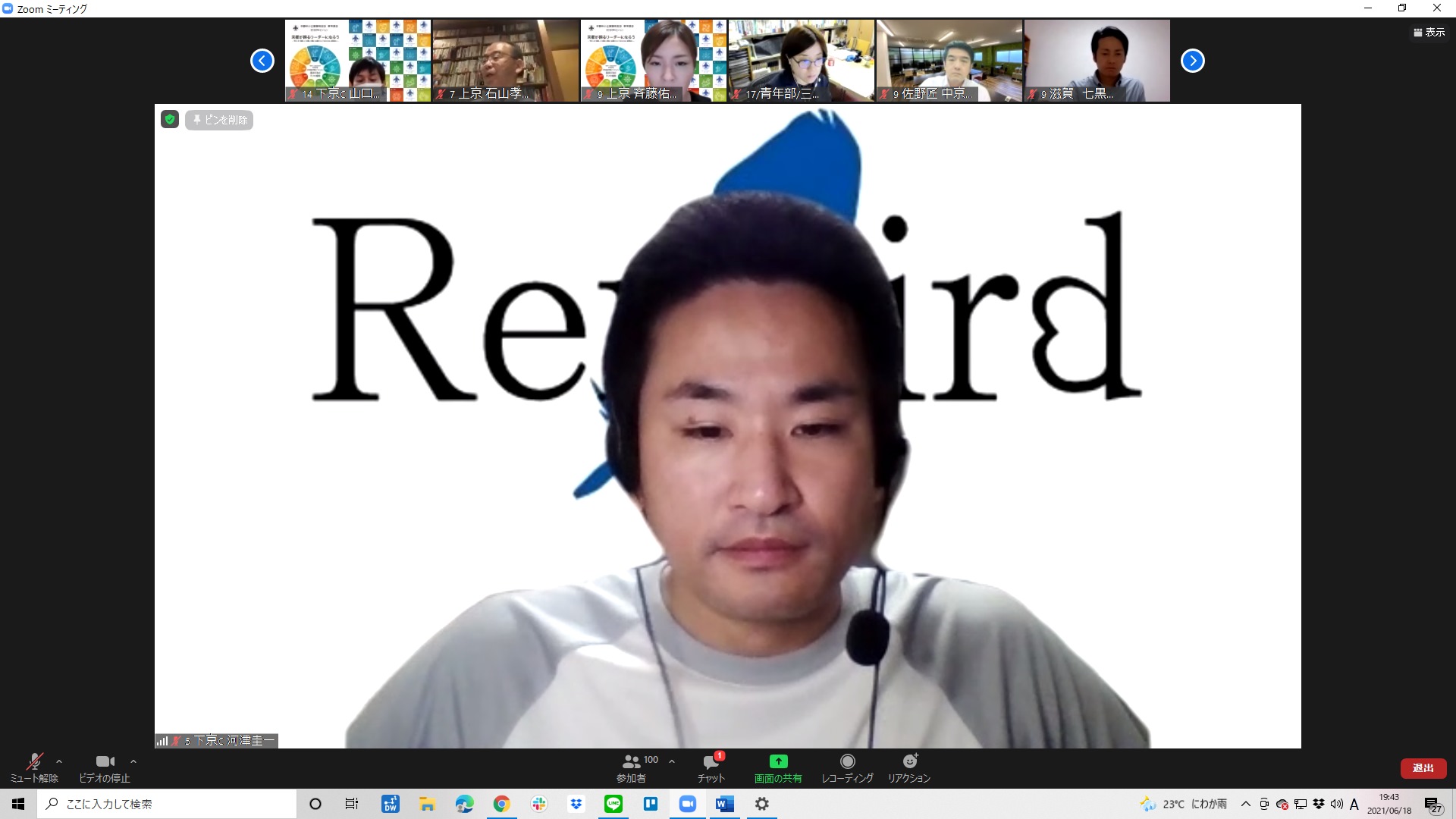Open the チャット chat panel
The height and width of the screenshot is (819, 1456).
711,767
